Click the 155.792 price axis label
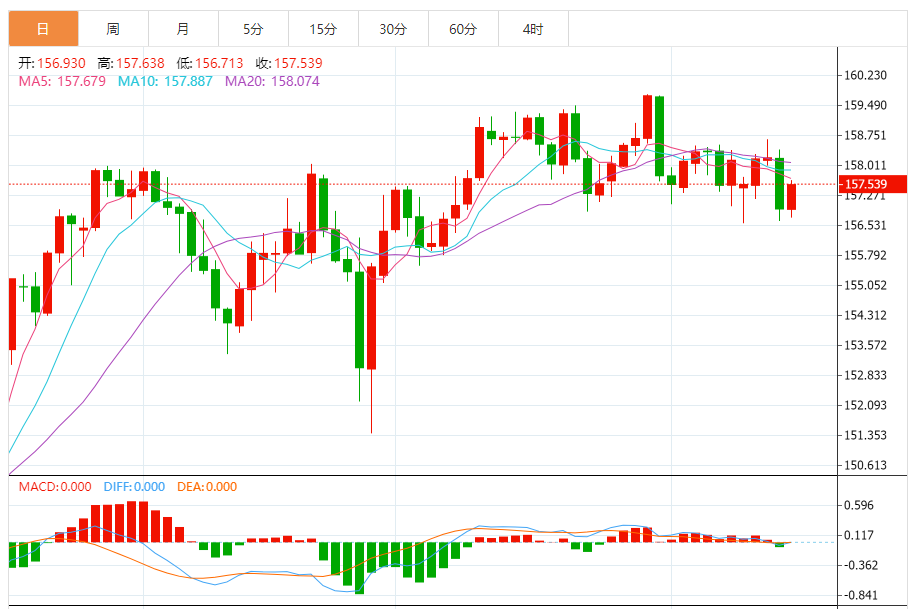Screen dimensions: 914x609 pyautogui.click(x=866, y=255)
